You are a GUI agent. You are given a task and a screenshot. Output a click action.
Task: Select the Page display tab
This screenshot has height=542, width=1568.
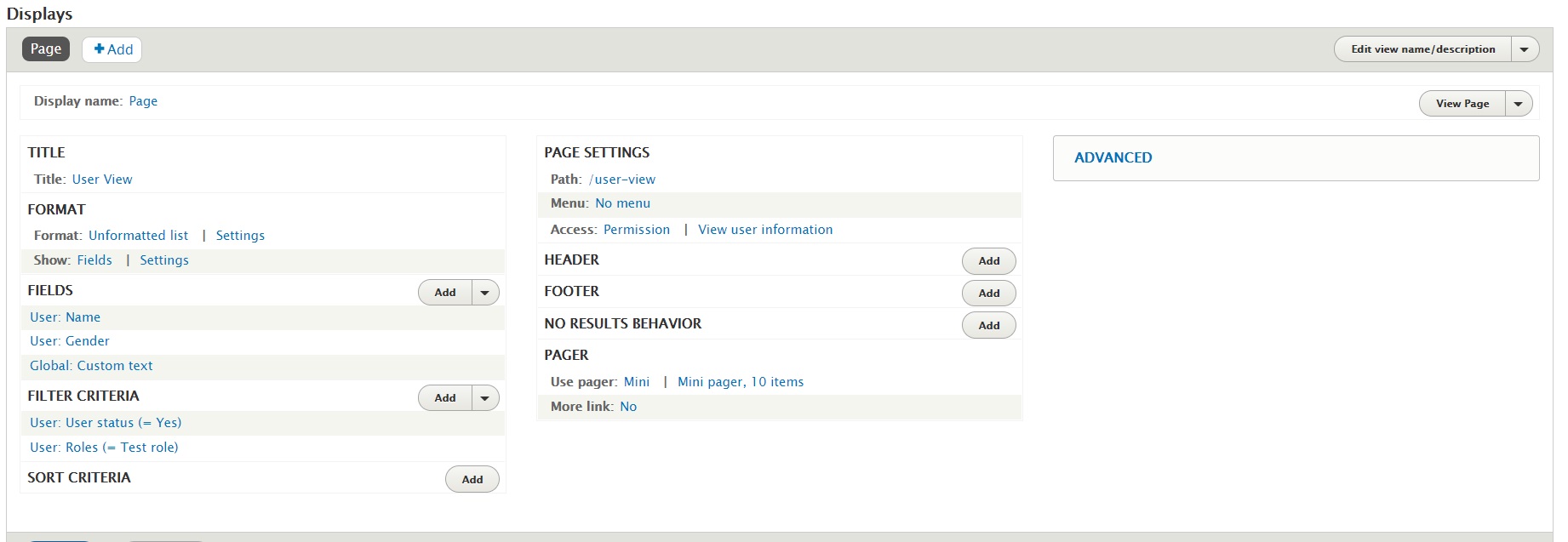click(46, 49)
